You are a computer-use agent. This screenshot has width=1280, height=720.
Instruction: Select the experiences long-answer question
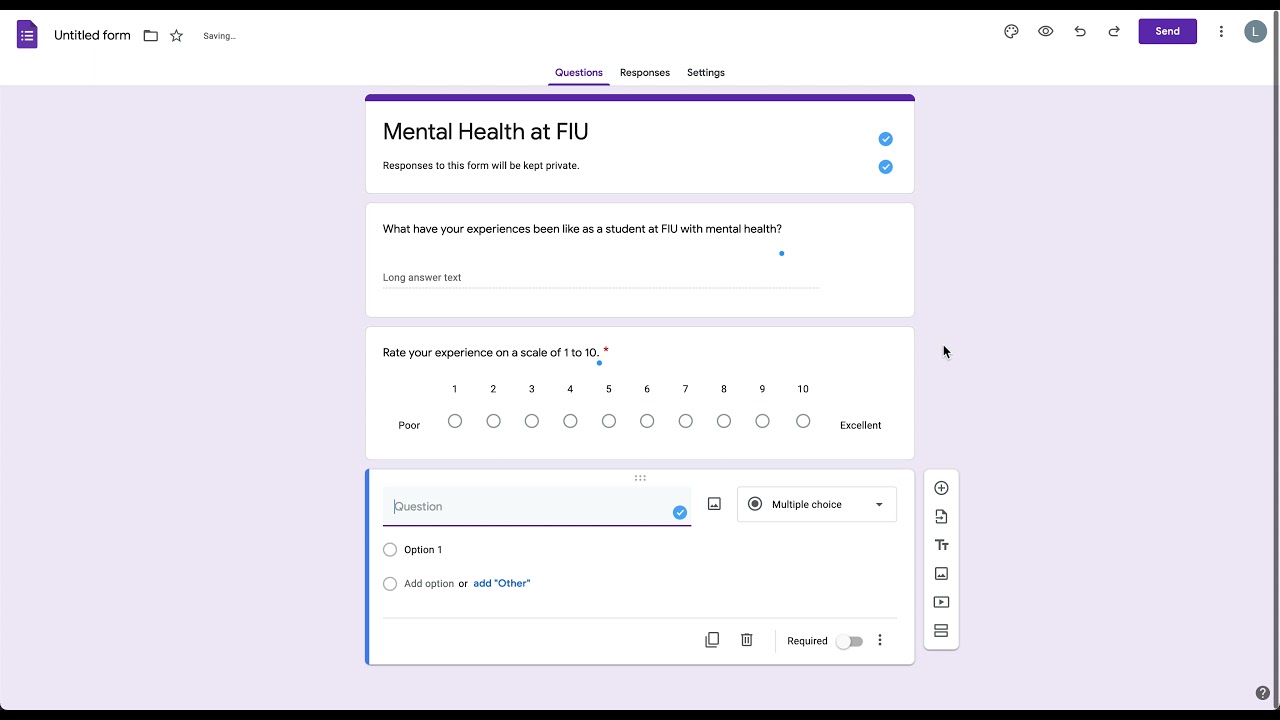[x=640, y=260]
